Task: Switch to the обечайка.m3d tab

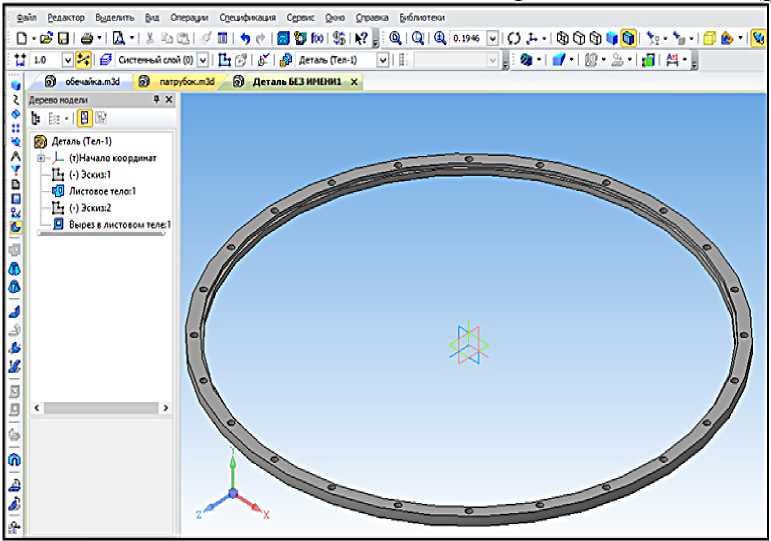Action: [x=82, y=82]
